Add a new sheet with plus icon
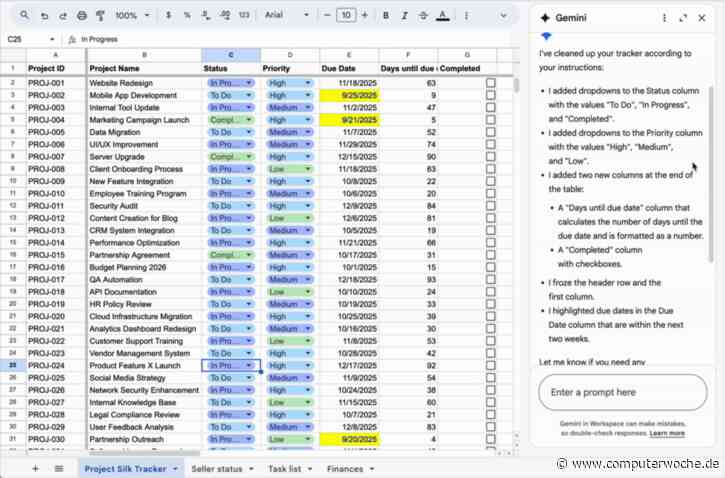The height and width of the screenshot is (478, 725). click(35, 469)
